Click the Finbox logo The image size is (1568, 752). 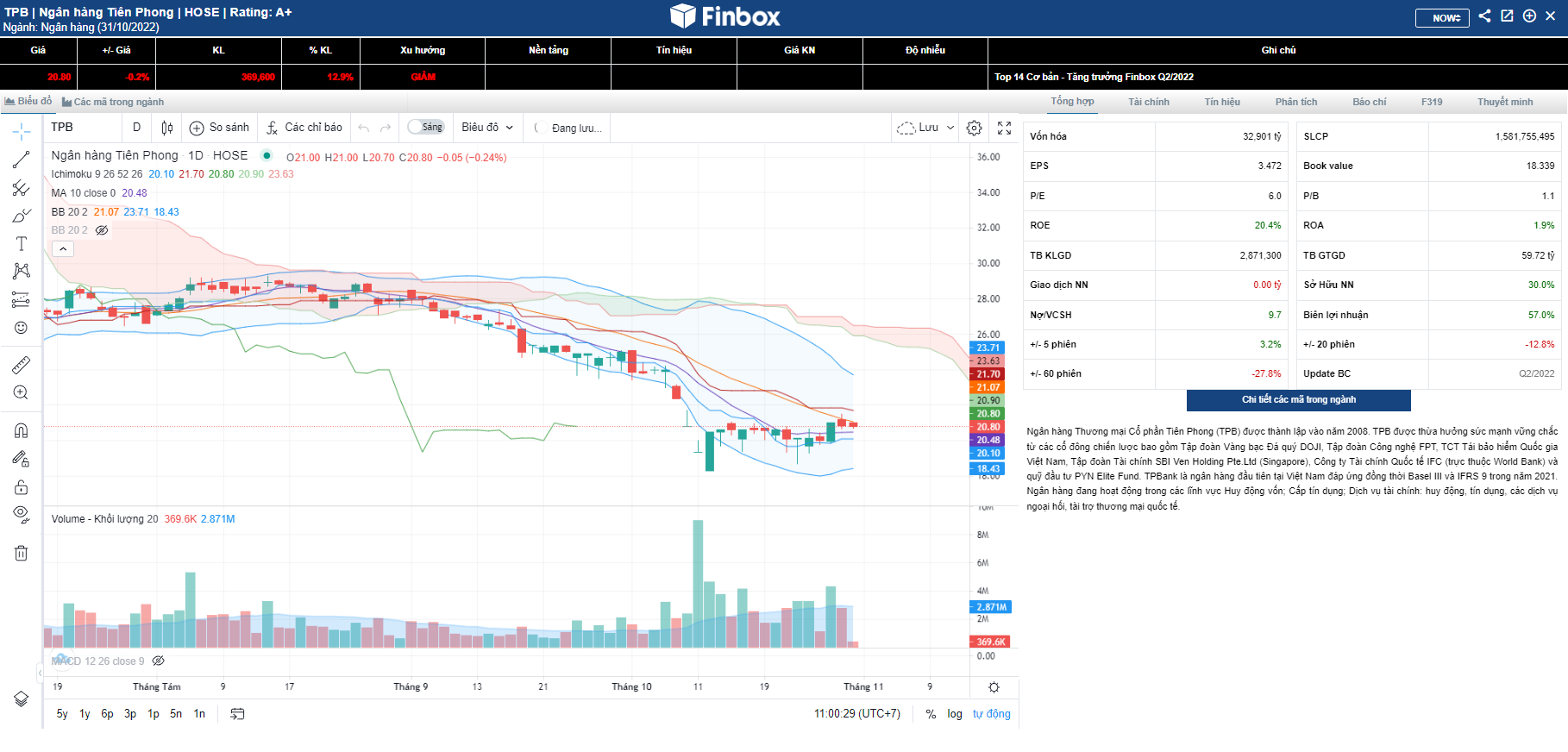(725, 16)
